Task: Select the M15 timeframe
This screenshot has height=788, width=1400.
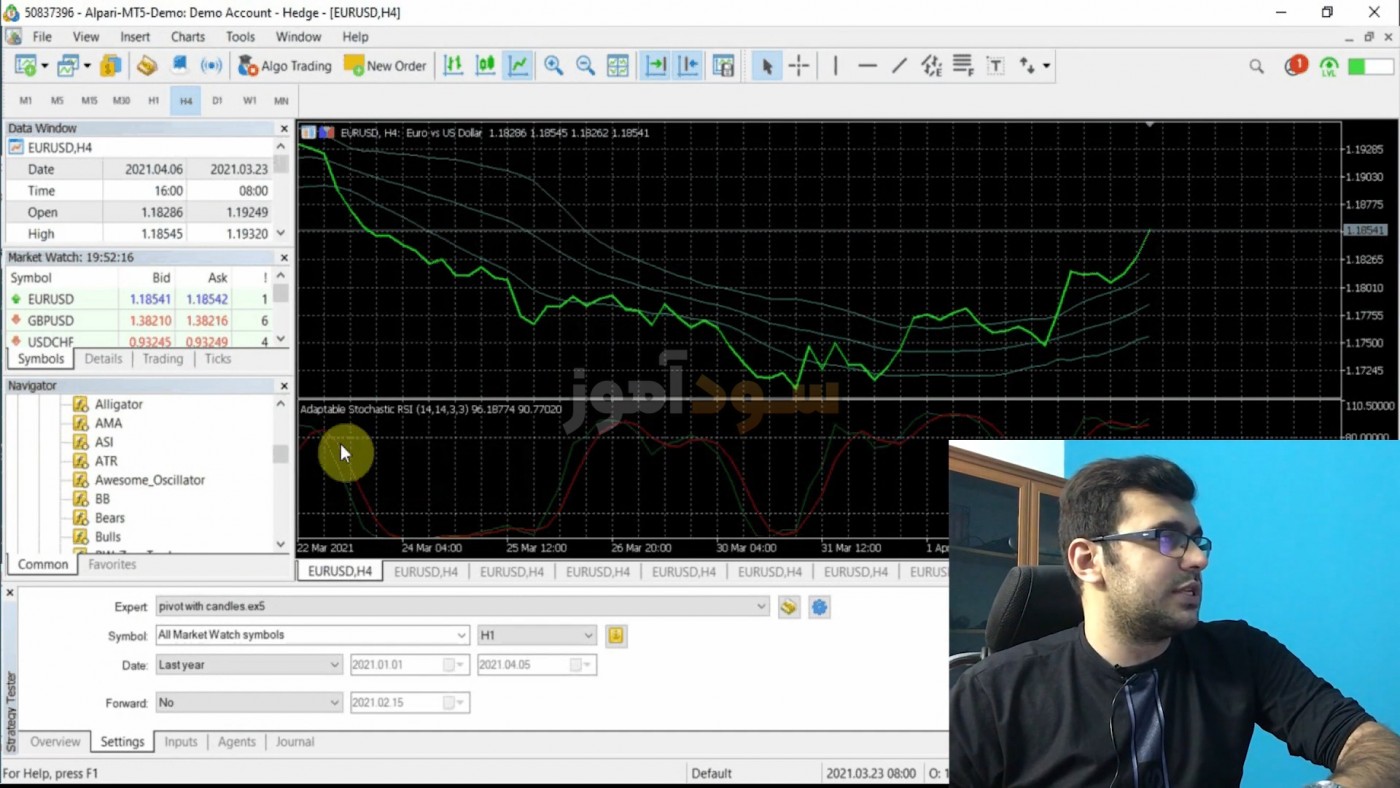Action: tap(89, 101)
